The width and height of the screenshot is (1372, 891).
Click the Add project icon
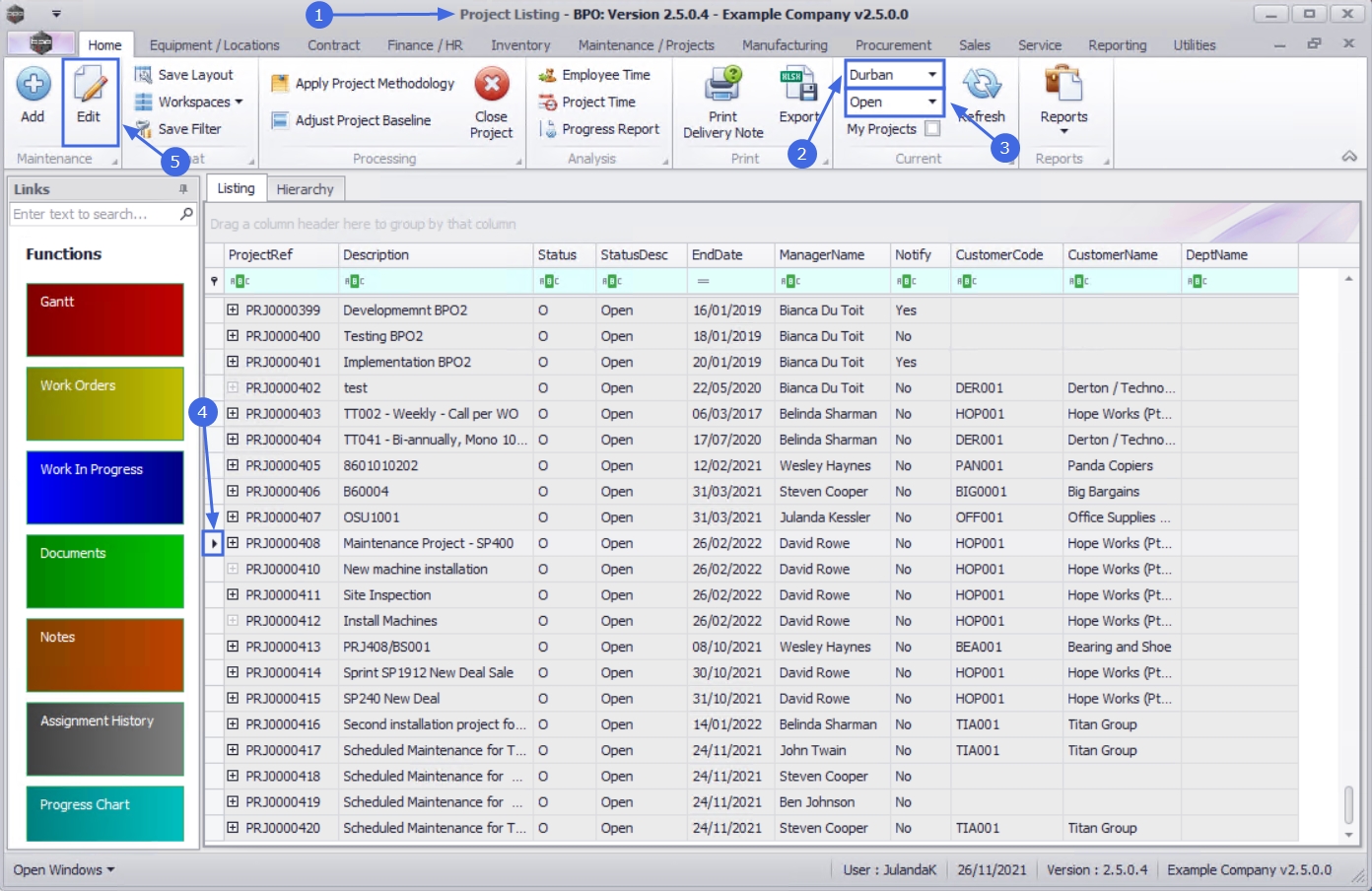click(x=33, y=85)
